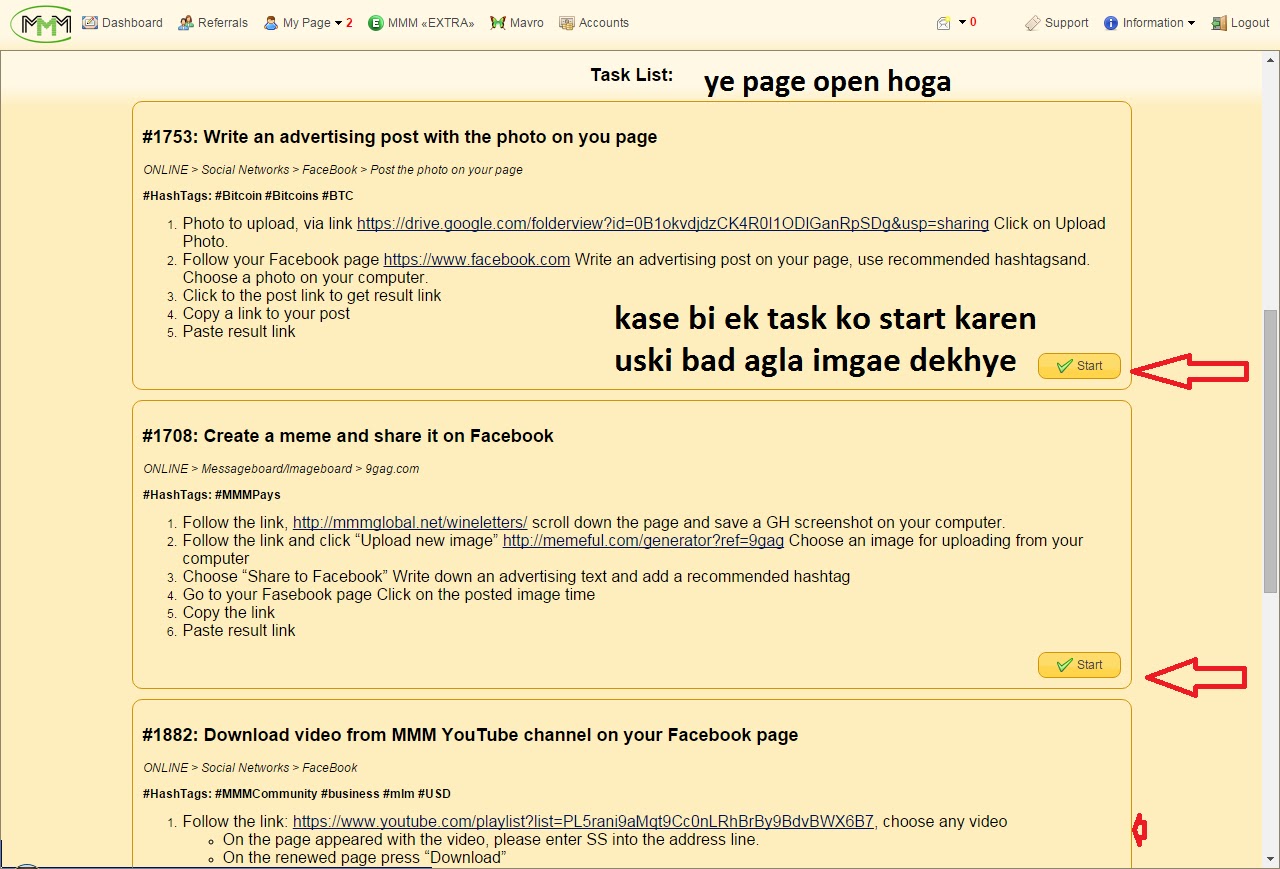Click Logout text in navbar
Screen dimensions: 1280x869
pos(1250,23)
